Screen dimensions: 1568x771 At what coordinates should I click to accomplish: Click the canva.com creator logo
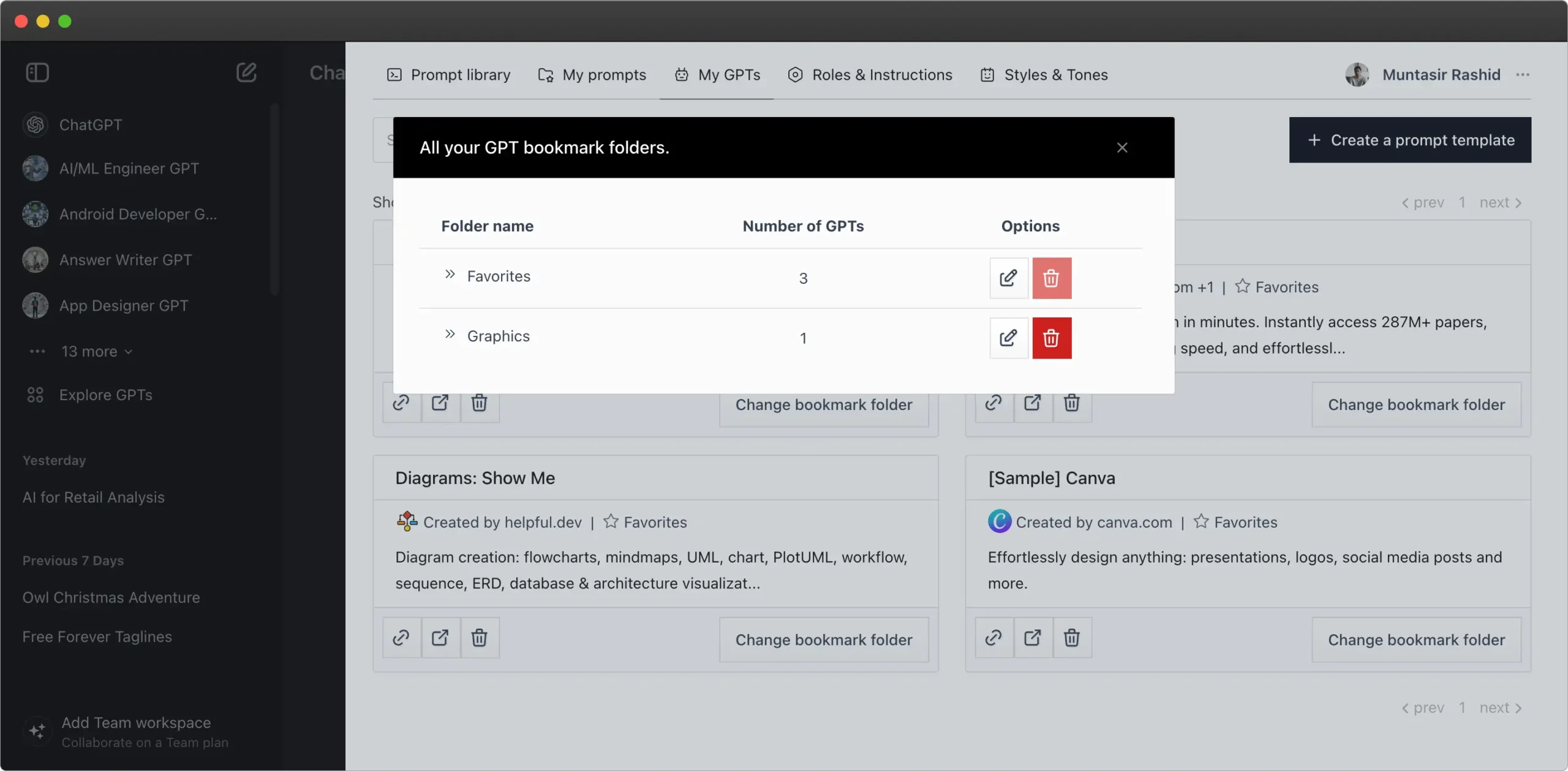tap(999, 522)
